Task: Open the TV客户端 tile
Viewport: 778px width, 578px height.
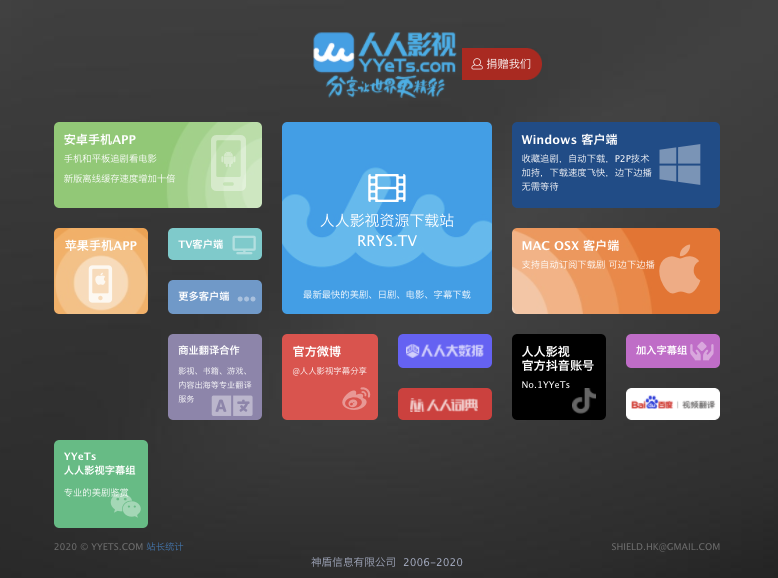Action: pyautogui.click(x=215, y=244)
